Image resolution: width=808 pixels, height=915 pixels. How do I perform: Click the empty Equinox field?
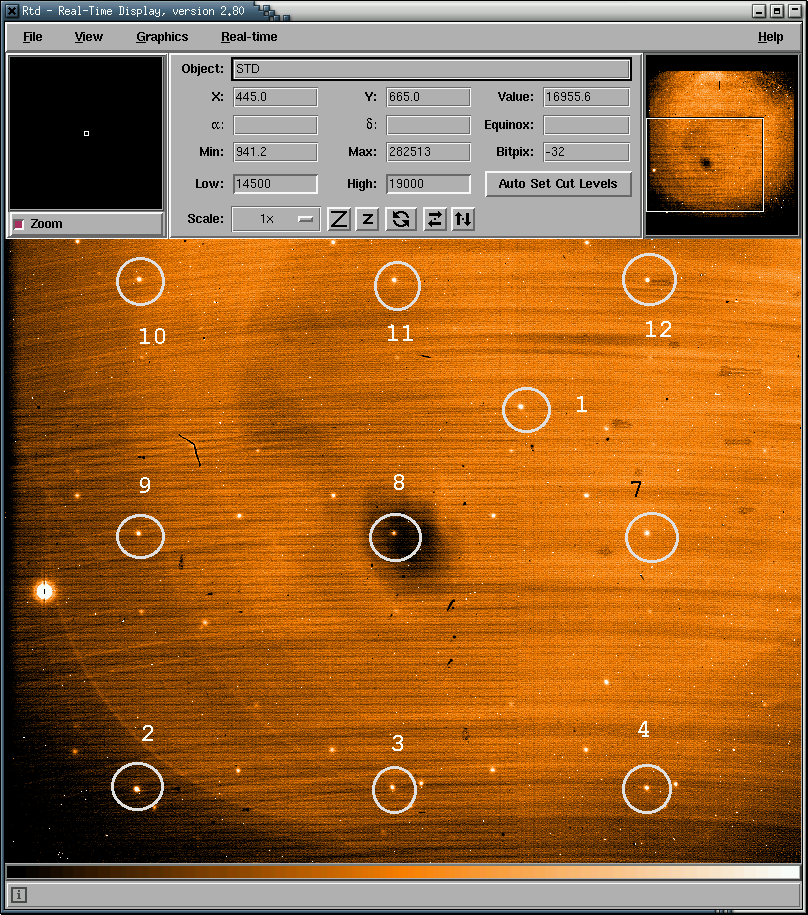586,125
